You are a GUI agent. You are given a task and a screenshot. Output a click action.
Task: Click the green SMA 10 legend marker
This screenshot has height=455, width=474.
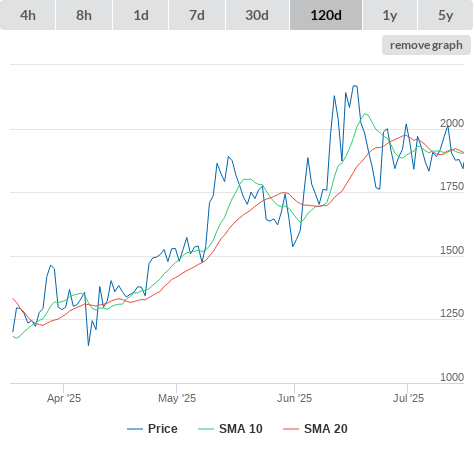coord(206,429)
